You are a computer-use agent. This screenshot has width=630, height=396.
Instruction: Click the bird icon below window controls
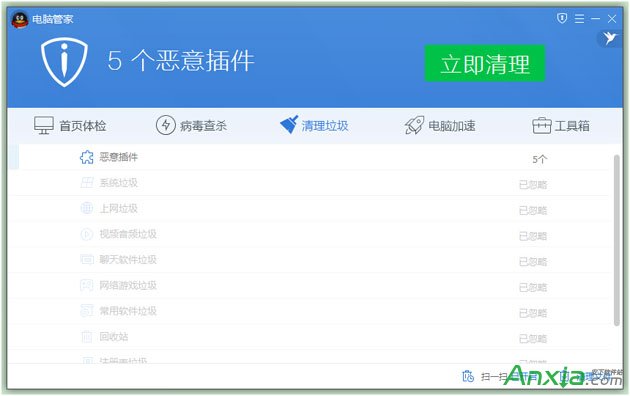pos(610,38)
